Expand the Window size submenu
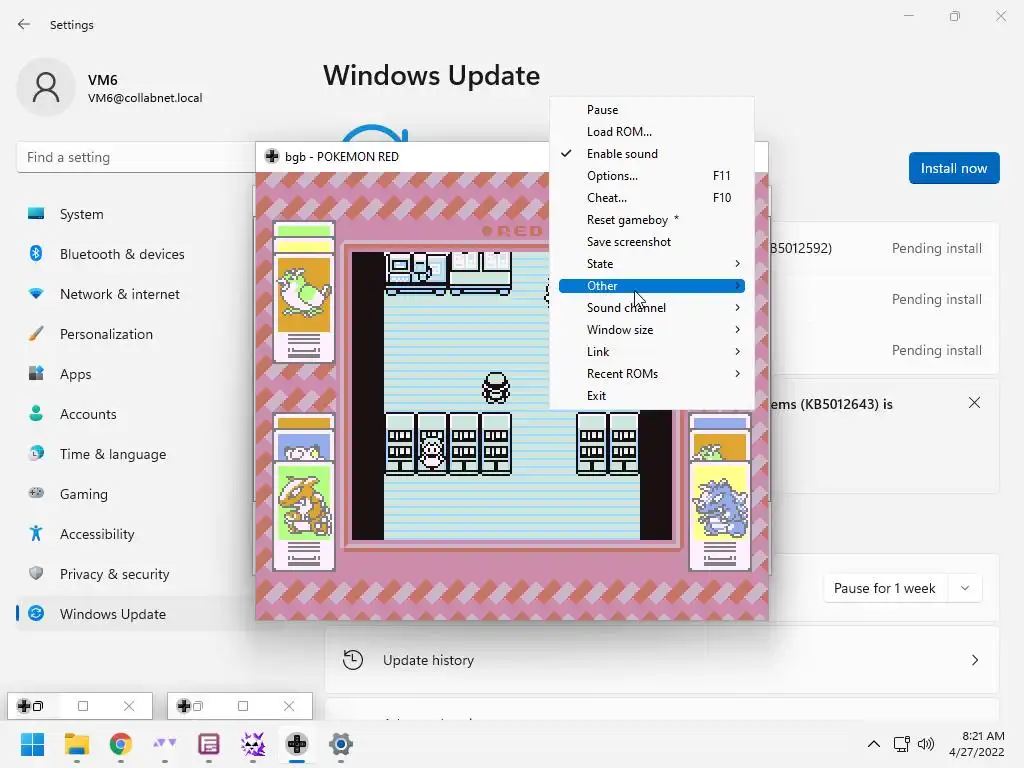Viewport: 1024px width, 768px height. click(x=652, y=330)
